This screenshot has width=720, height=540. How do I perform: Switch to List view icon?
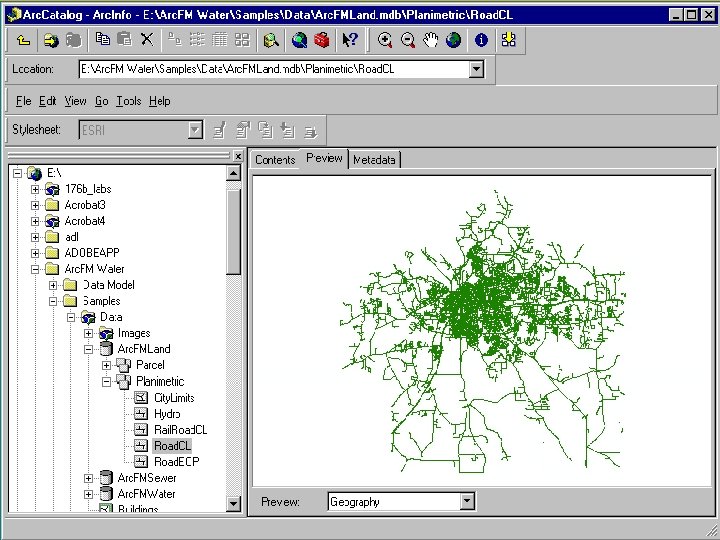coord(197,40)
